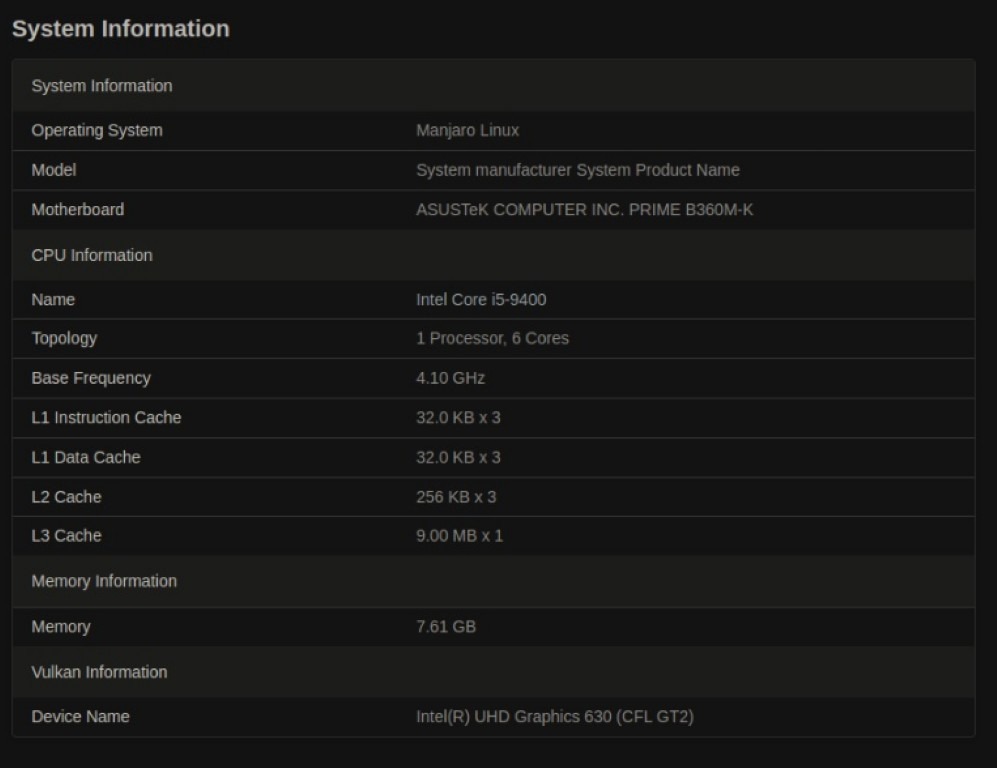
Task: Select the L1 Data Cache label
Action: pyautogui.click(x=86, y=457)
